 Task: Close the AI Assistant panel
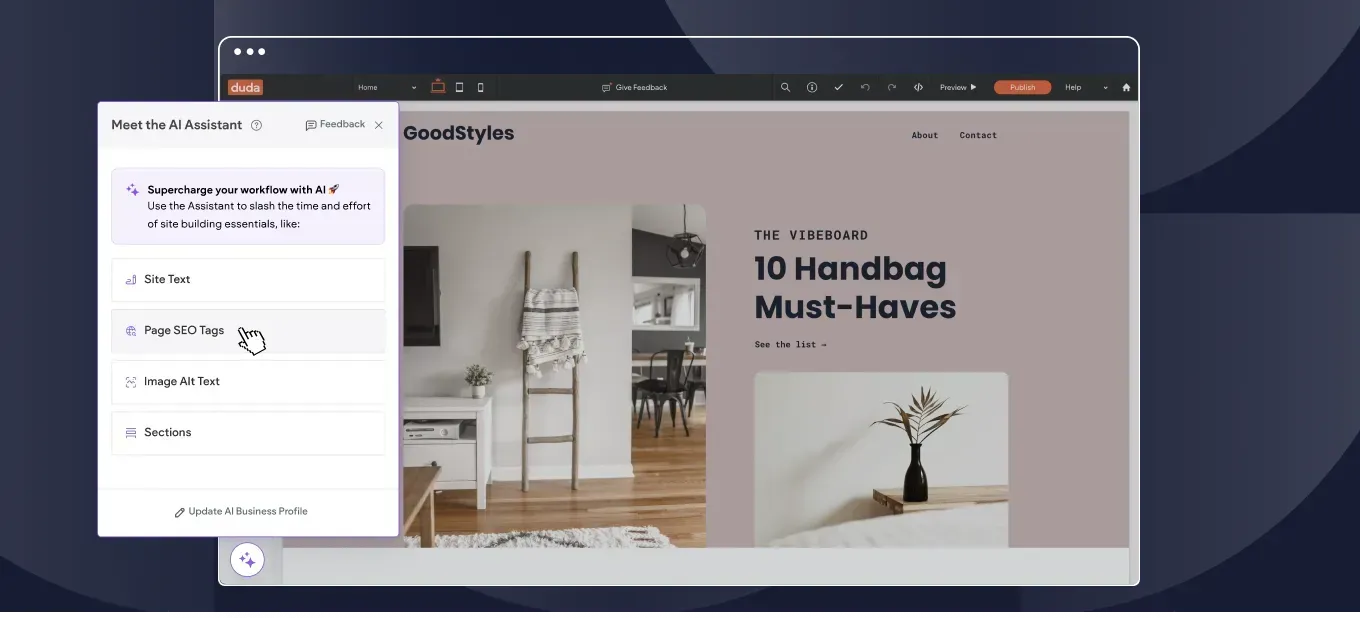point(378,125)
